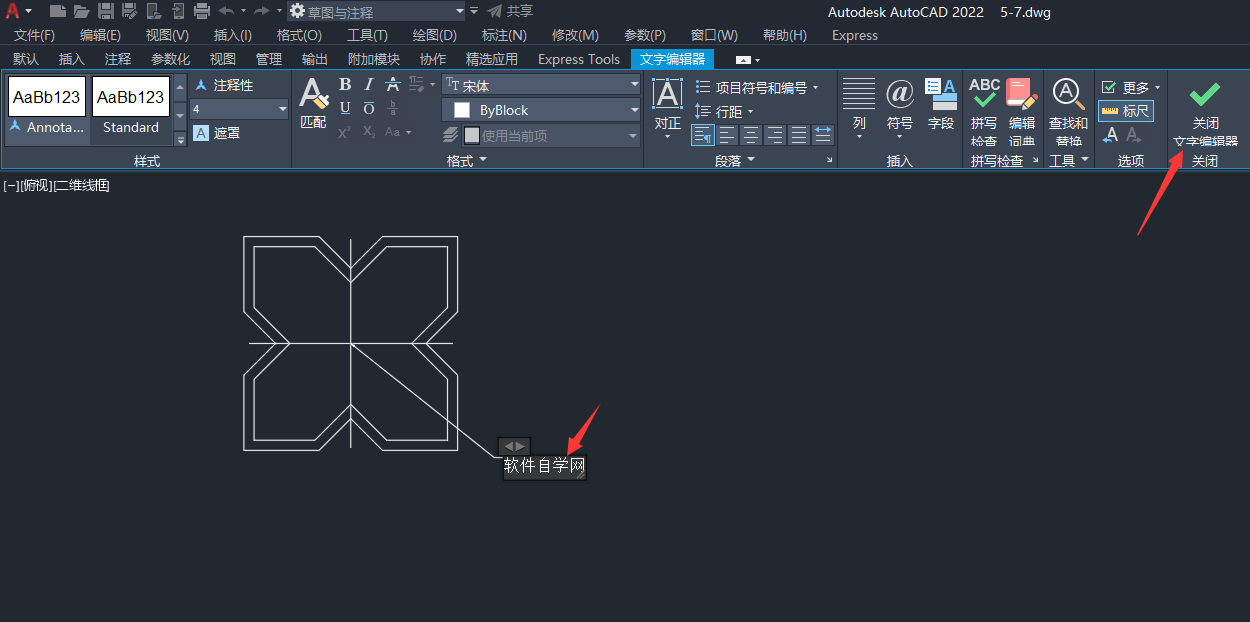The image size is (1250, 622).
Task: Expand text style gallery list
Action: point(180,139)
